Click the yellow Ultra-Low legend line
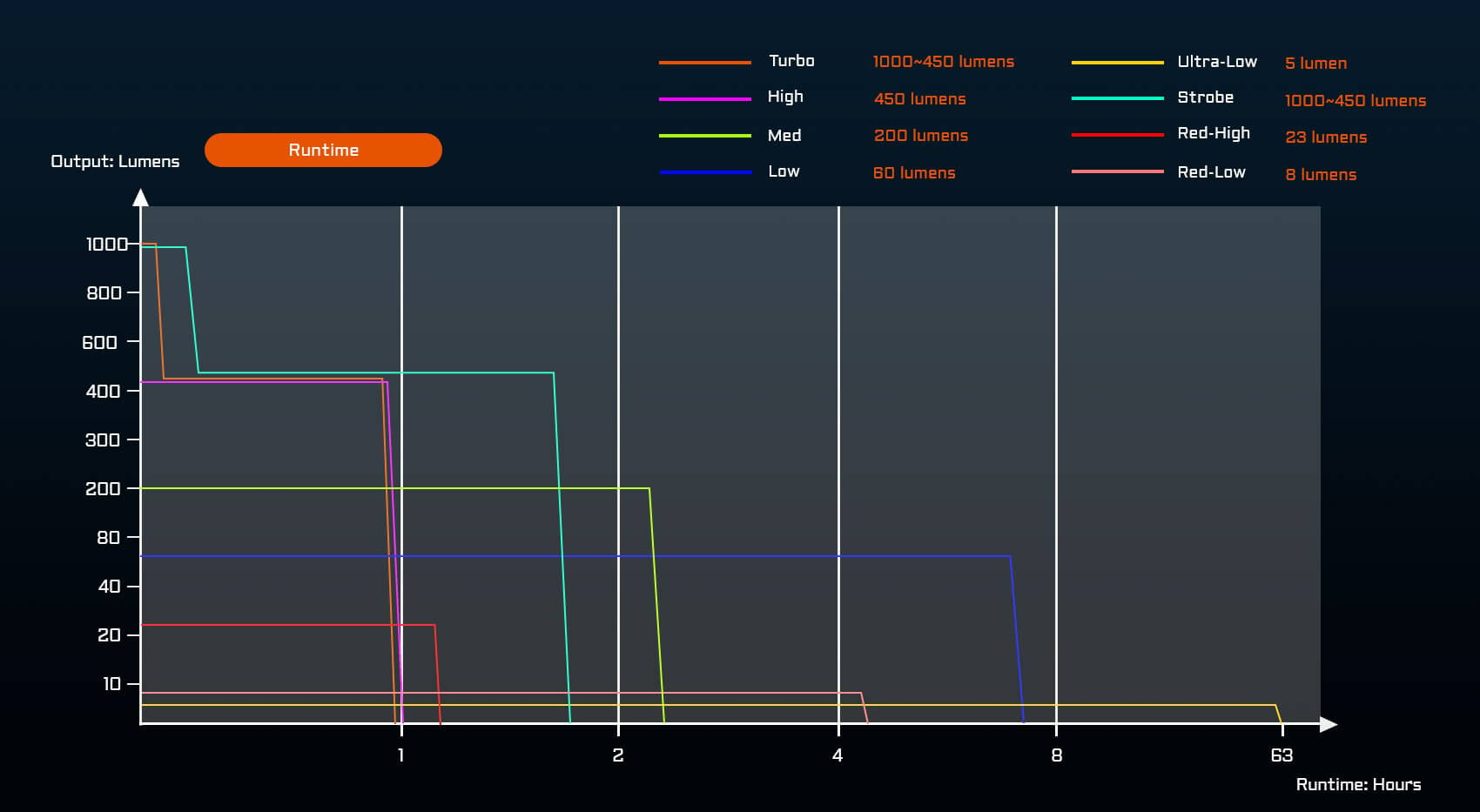 pos(1117,63)
